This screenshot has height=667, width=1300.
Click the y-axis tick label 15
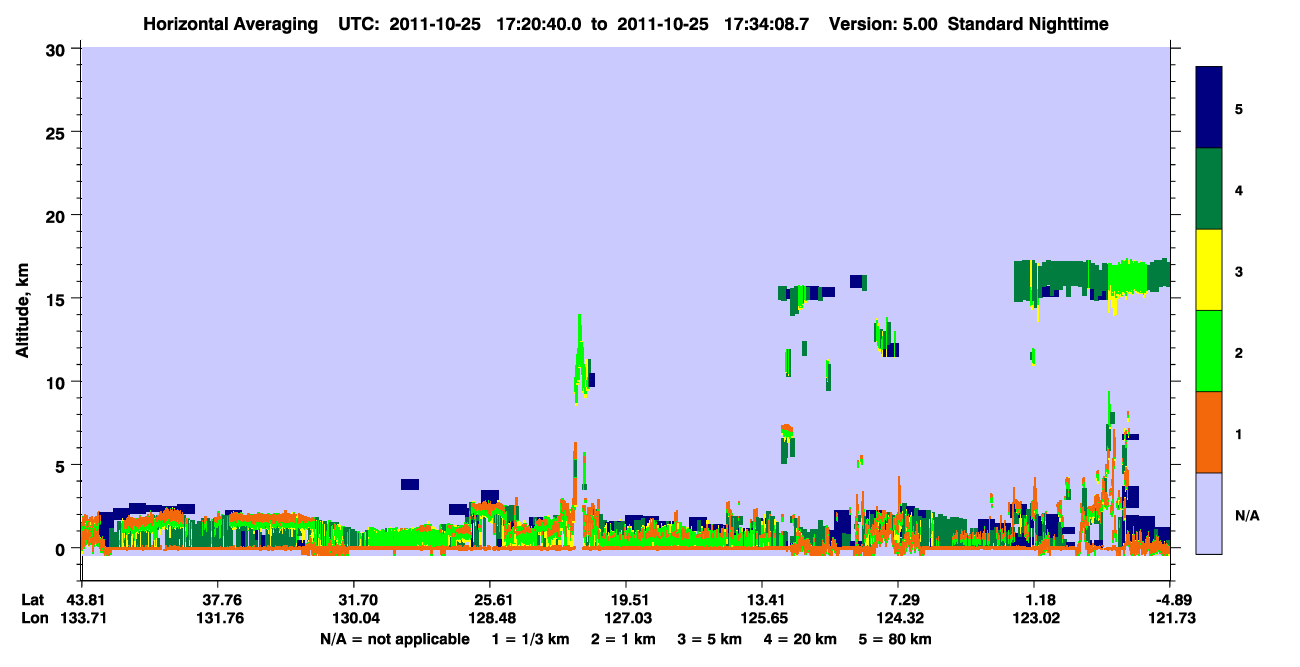(58, 299)
